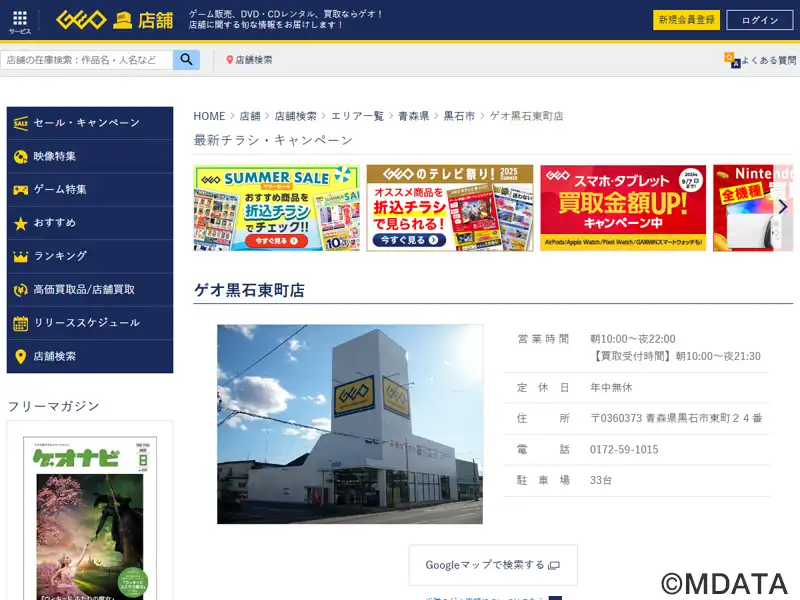The height and width of the screenshot is (600, 800).
Task: Open スマホ・タブレット買取金額UP banner
Action: [623, 208]
